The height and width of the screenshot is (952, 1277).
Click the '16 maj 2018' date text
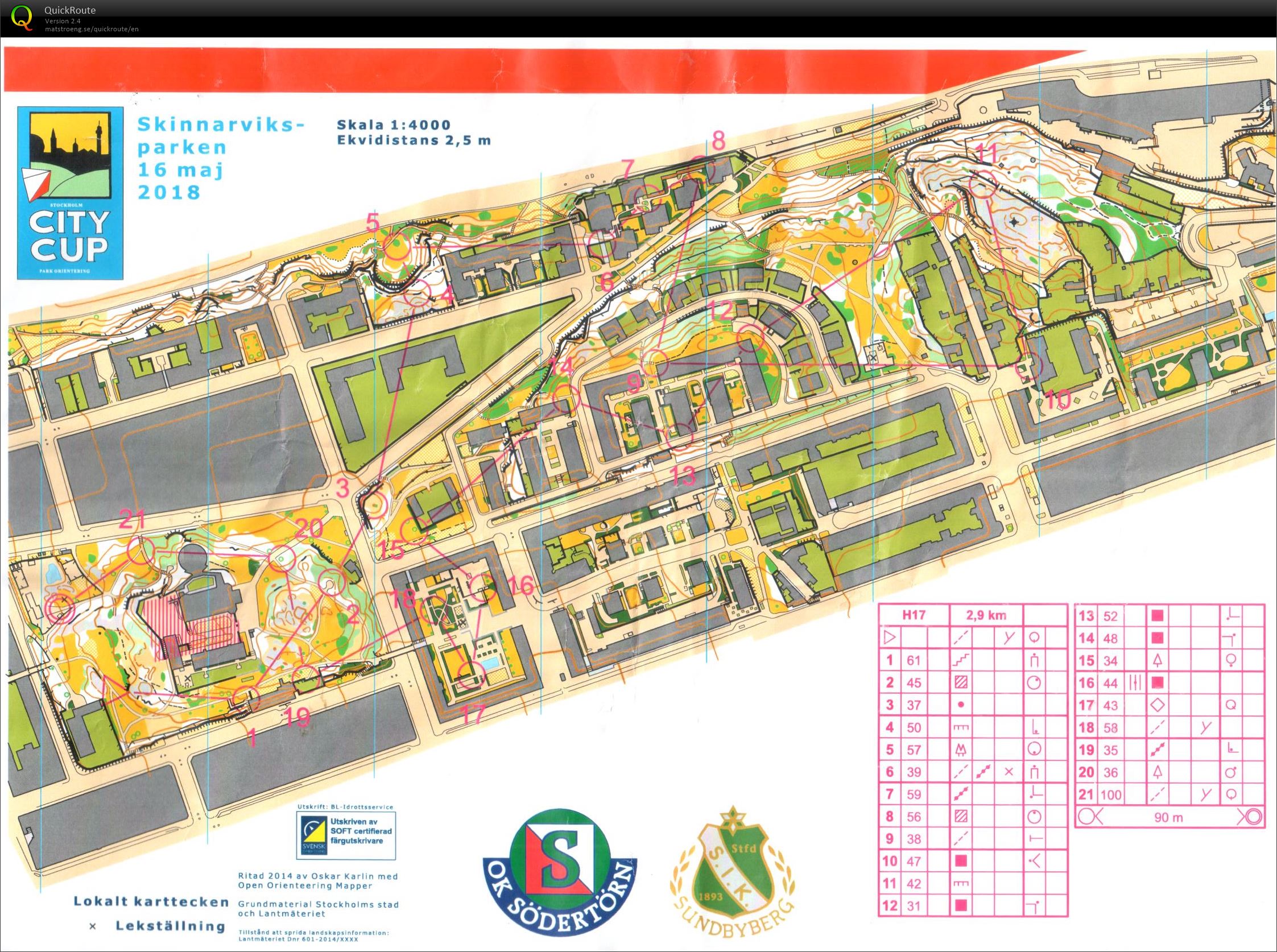[x=181, y=180]
